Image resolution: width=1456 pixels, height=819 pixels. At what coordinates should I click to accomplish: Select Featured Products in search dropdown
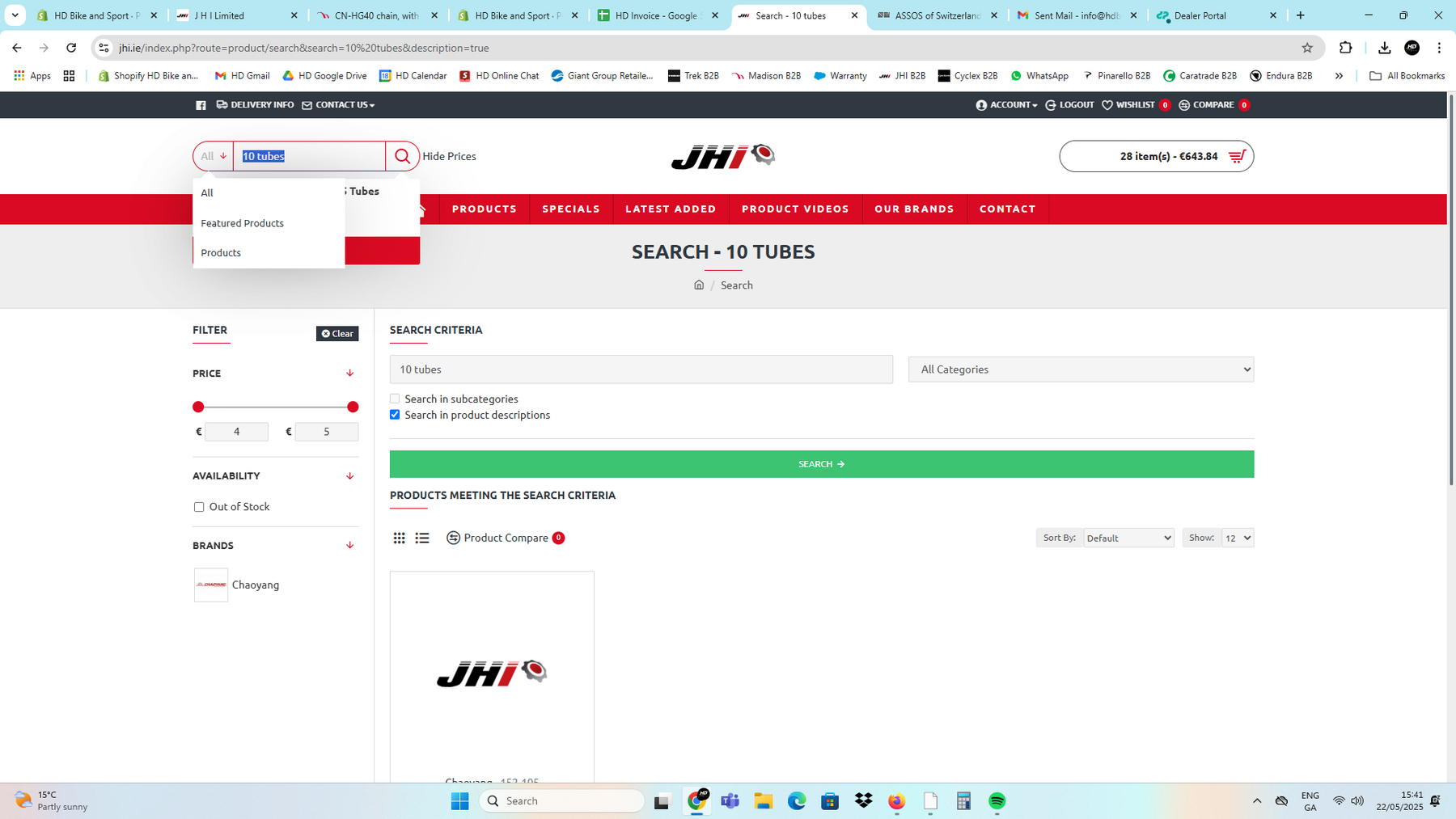click(242, 223)
